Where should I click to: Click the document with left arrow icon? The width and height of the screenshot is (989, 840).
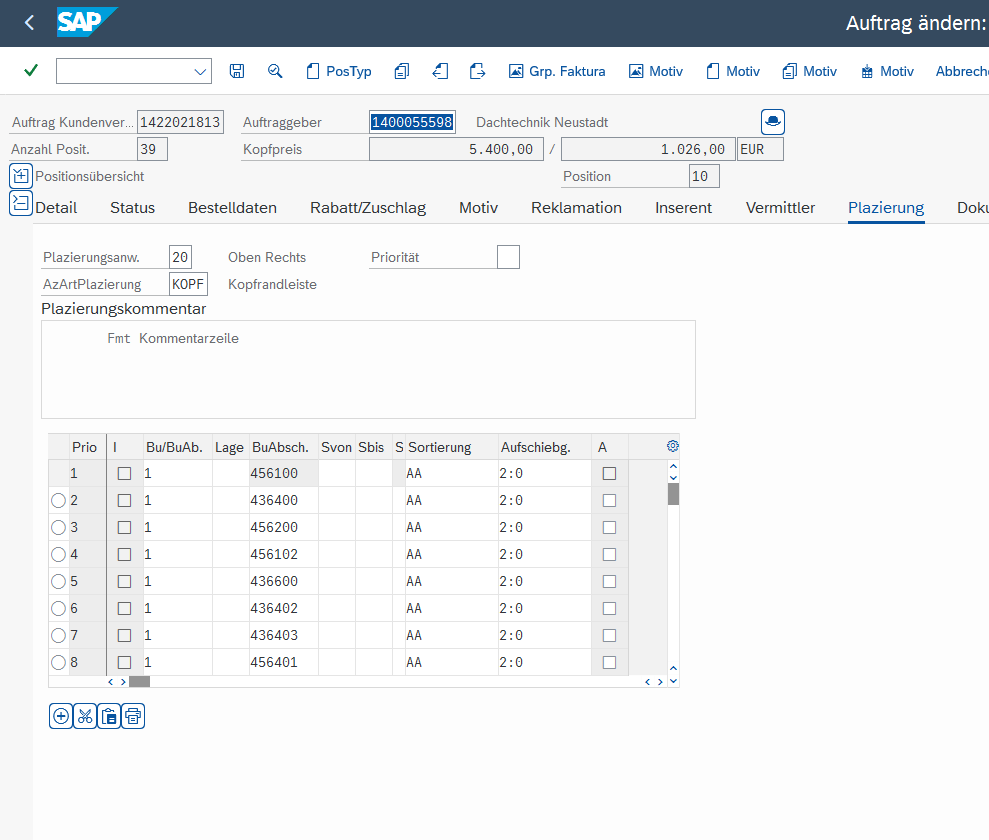440,71
